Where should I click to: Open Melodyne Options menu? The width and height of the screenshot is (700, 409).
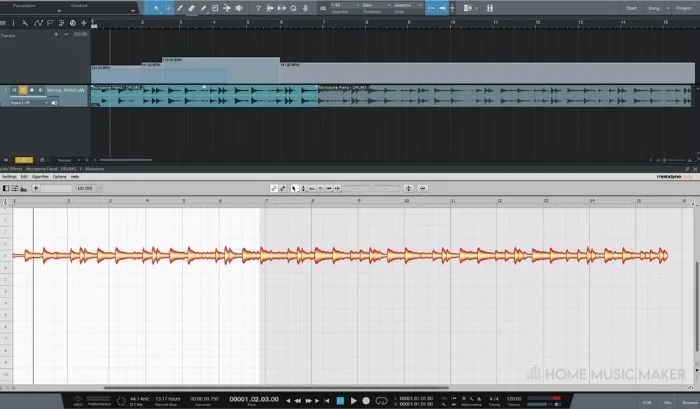point(59,177)
